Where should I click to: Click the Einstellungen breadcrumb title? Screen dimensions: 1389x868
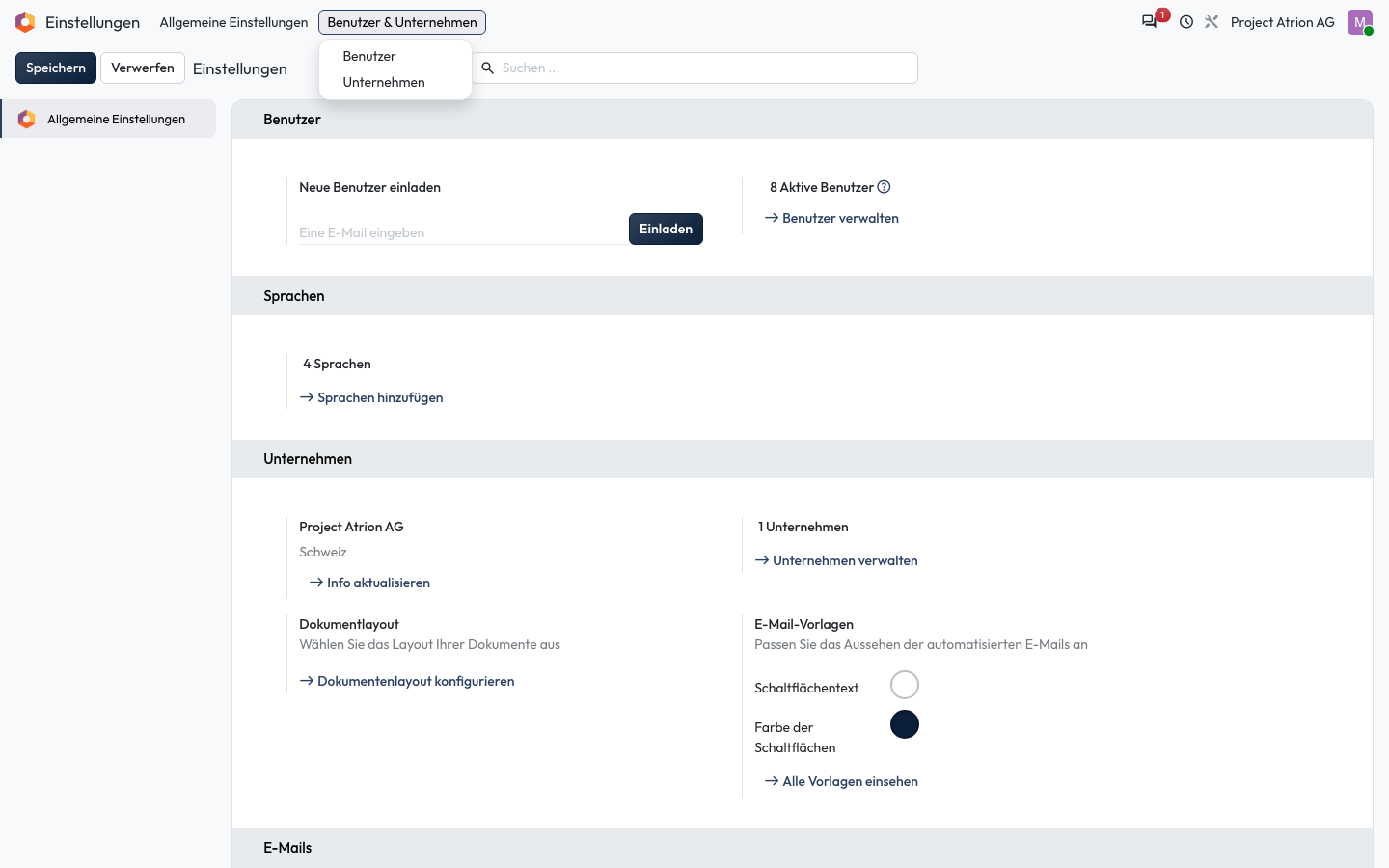[240, 68]
